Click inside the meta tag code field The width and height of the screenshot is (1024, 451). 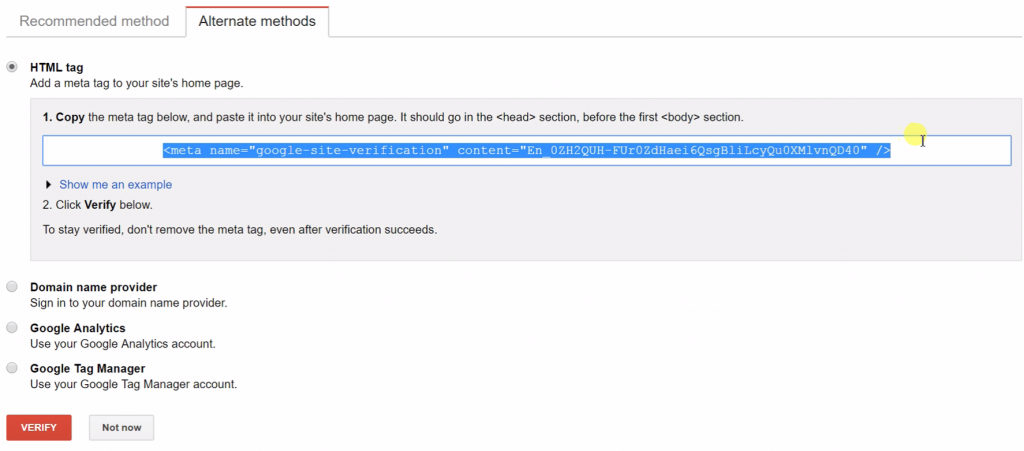(526, 150)
